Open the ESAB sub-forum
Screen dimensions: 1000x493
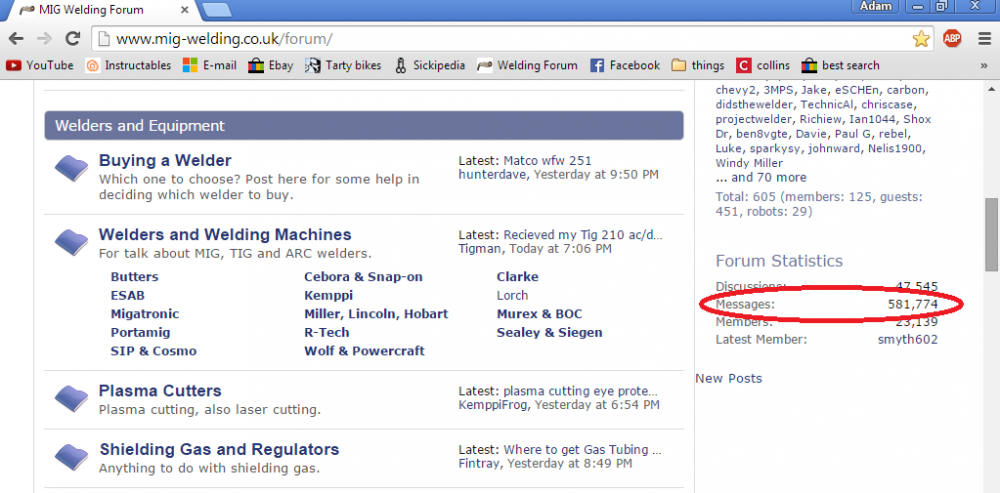(x=128, y=295)
